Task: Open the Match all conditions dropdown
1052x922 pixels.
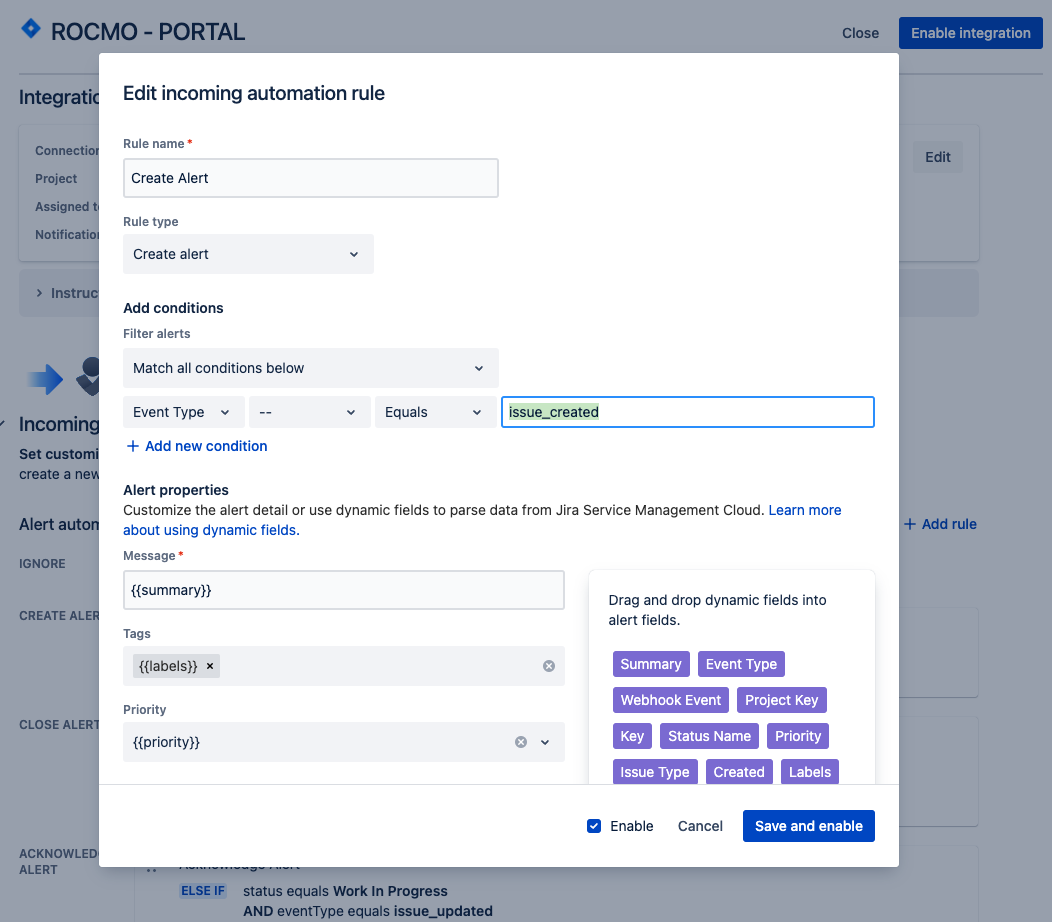Action: pos(311,368)
